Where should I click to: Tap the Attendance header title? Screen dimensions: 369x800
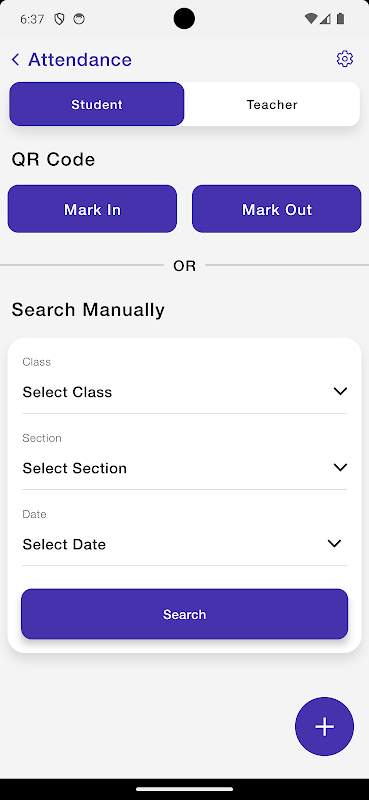pos(80,60)
